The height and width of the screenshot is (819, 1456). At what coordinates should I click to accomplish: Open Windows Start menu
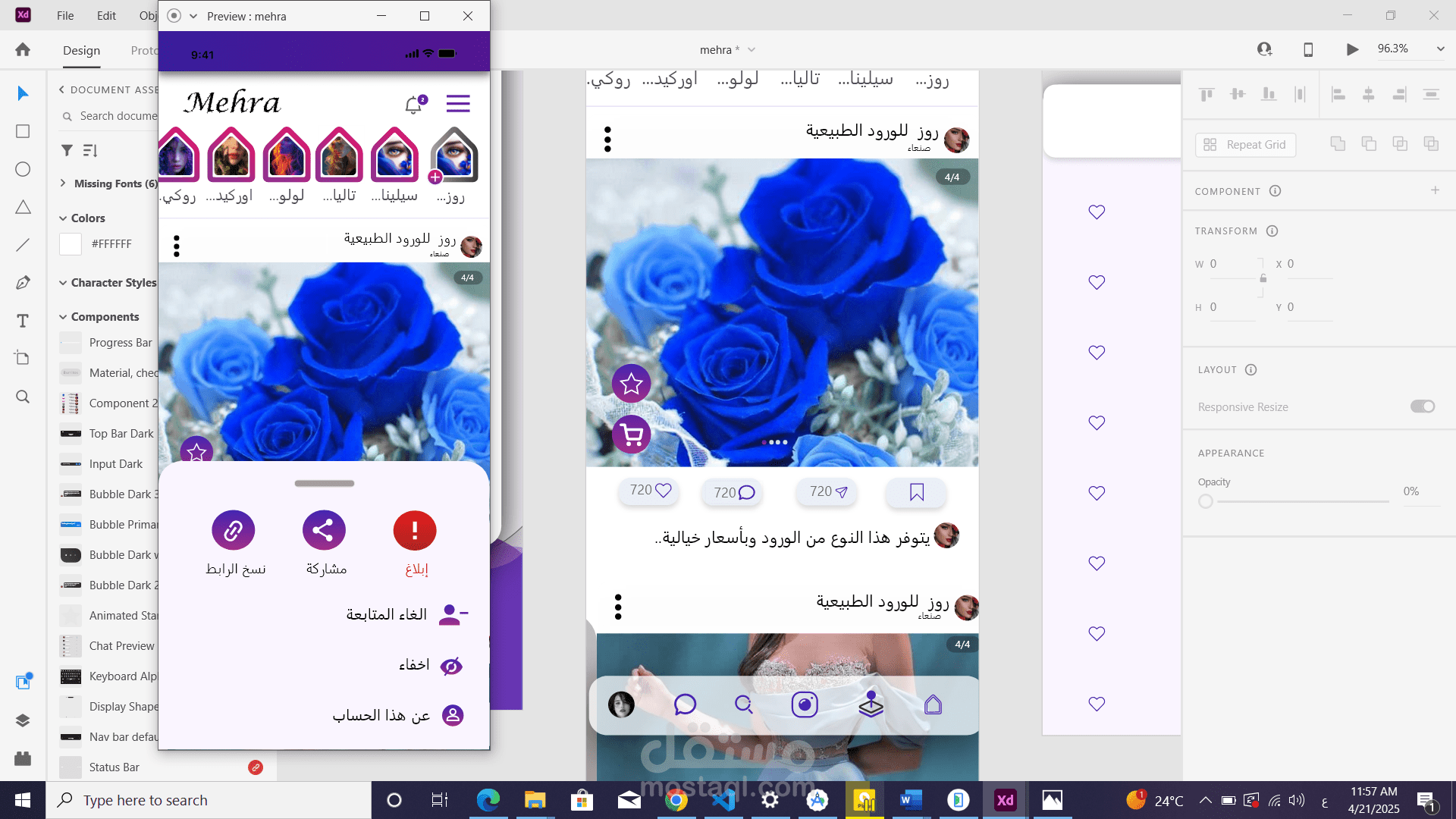(23, 800)
